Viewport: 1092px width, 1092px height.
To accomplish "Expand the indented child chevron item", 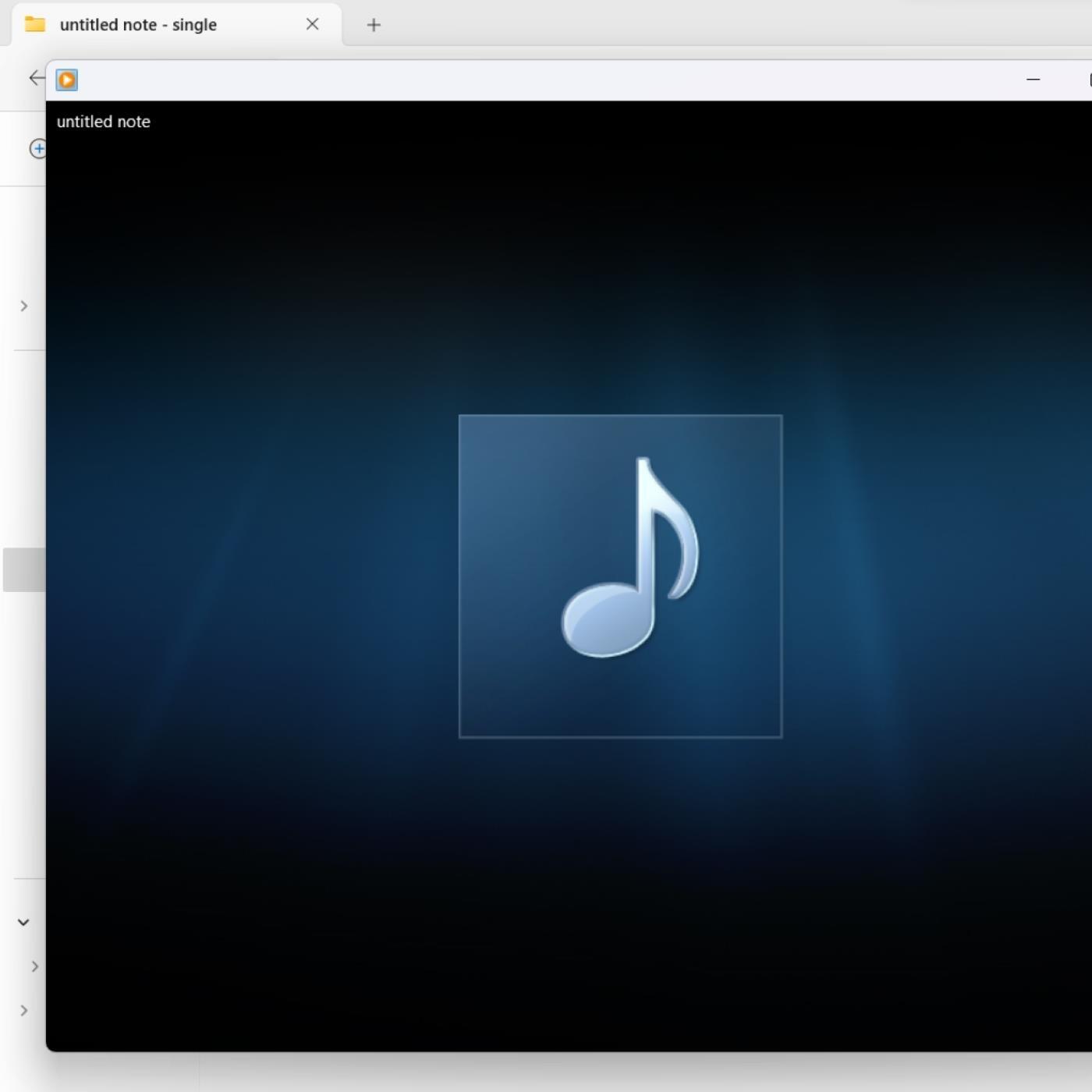I will coord(34,966).
